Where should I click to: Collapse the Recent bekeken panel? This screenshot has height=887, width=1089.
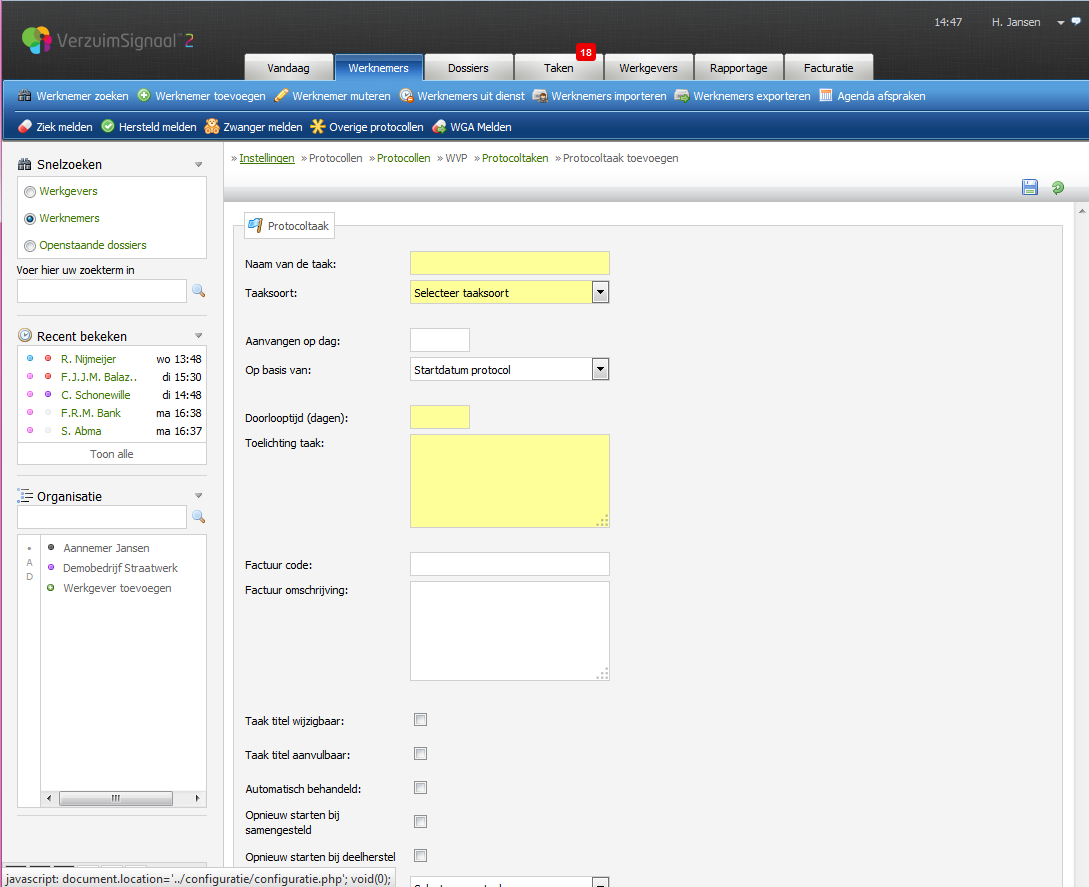click(x=198, y=336)
